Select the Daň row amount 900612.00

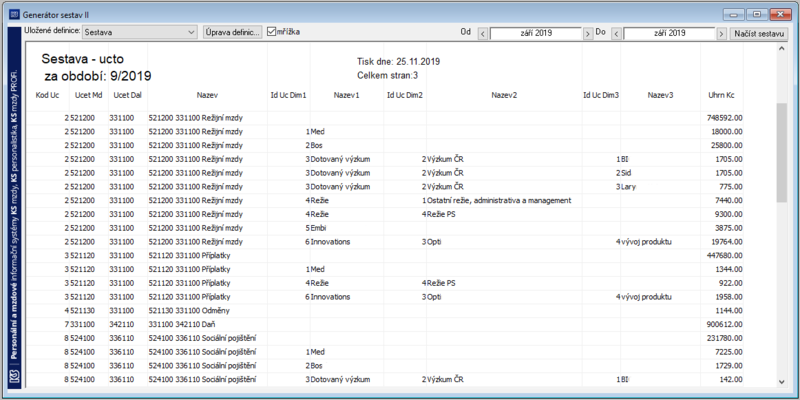click(x=724, y=324)
